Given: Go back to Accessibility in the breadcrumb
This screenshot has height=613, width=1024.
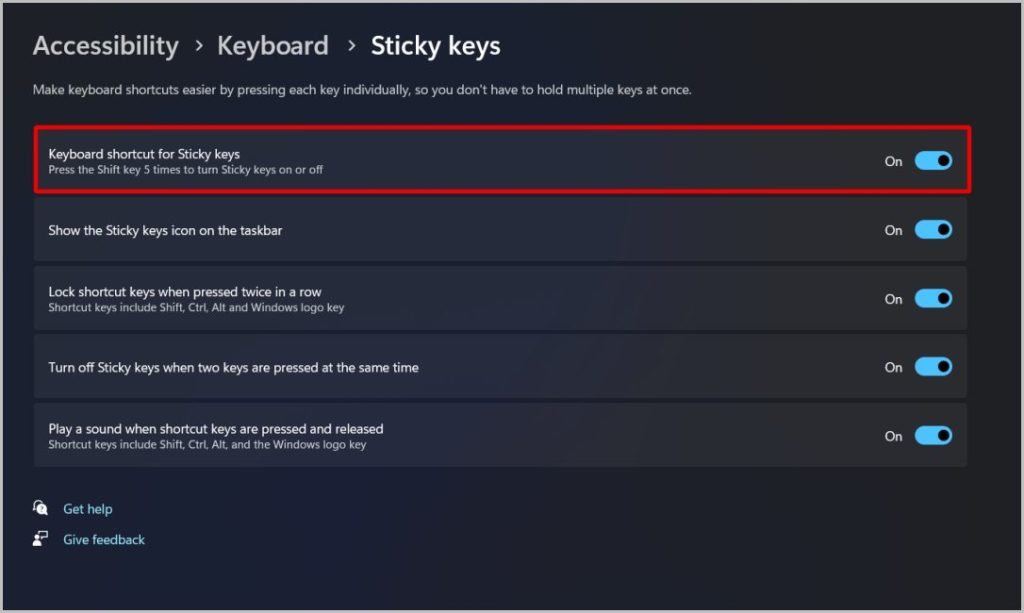Looking at the screenshot, I should click(x=106, y=46).
